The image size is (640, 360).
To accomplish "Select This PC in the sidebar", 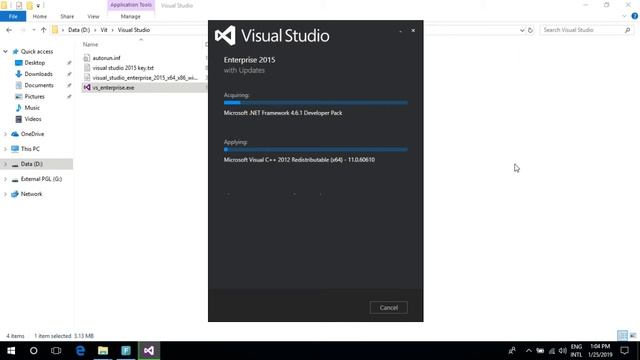I will 30,149.
